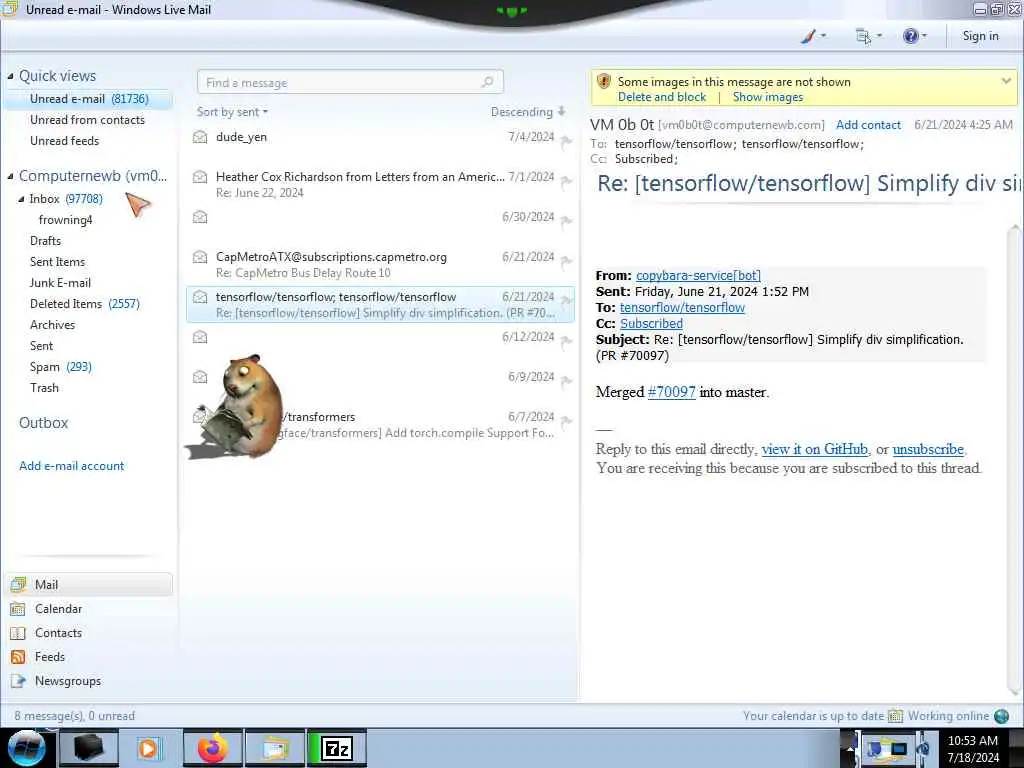Open the Trash folder
1024x768 pixels.
point(44,387)
